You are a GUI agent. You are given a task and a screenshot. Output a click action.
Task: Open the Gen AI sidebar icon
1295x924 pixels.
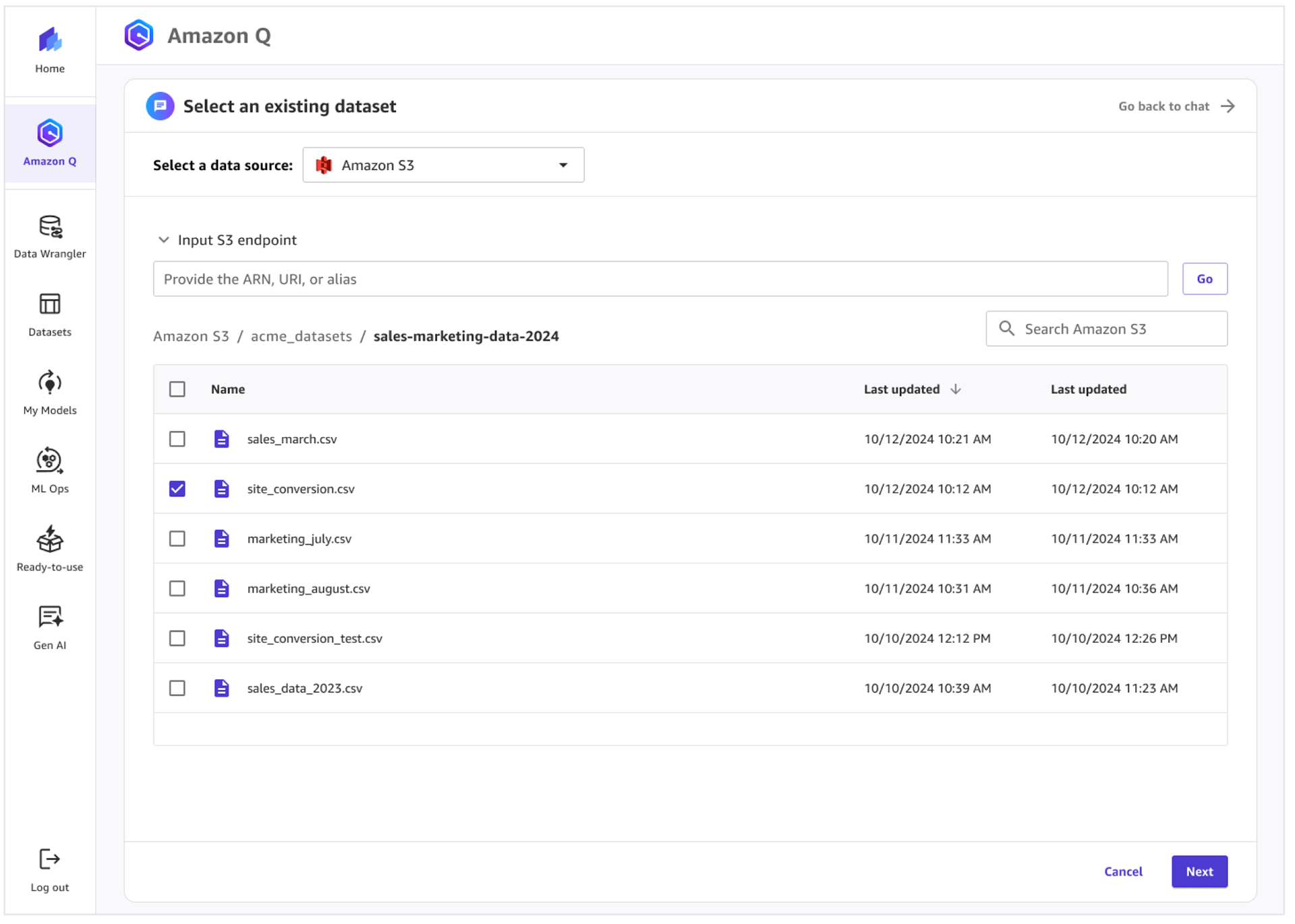[x=50, y=617]
